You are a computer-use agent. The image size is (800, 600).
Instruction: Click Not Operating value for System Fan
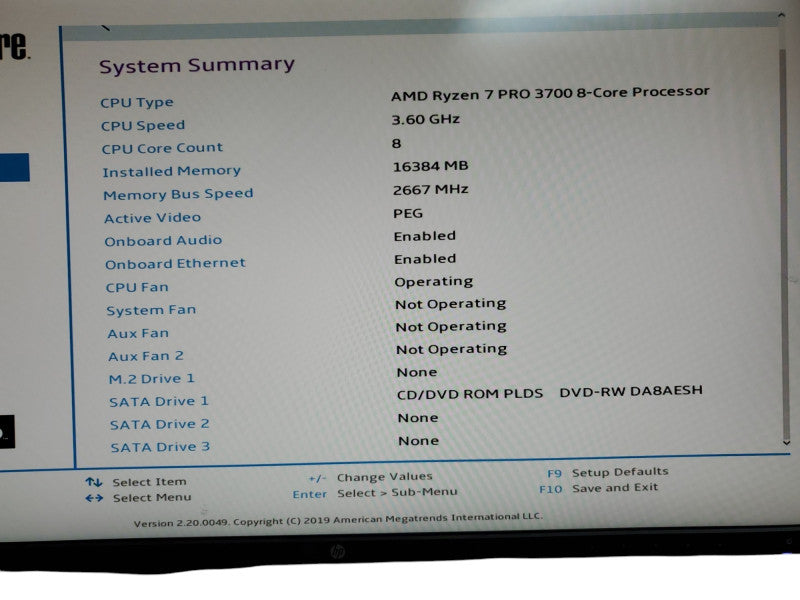pyautogui.click(x=451, y=304)
